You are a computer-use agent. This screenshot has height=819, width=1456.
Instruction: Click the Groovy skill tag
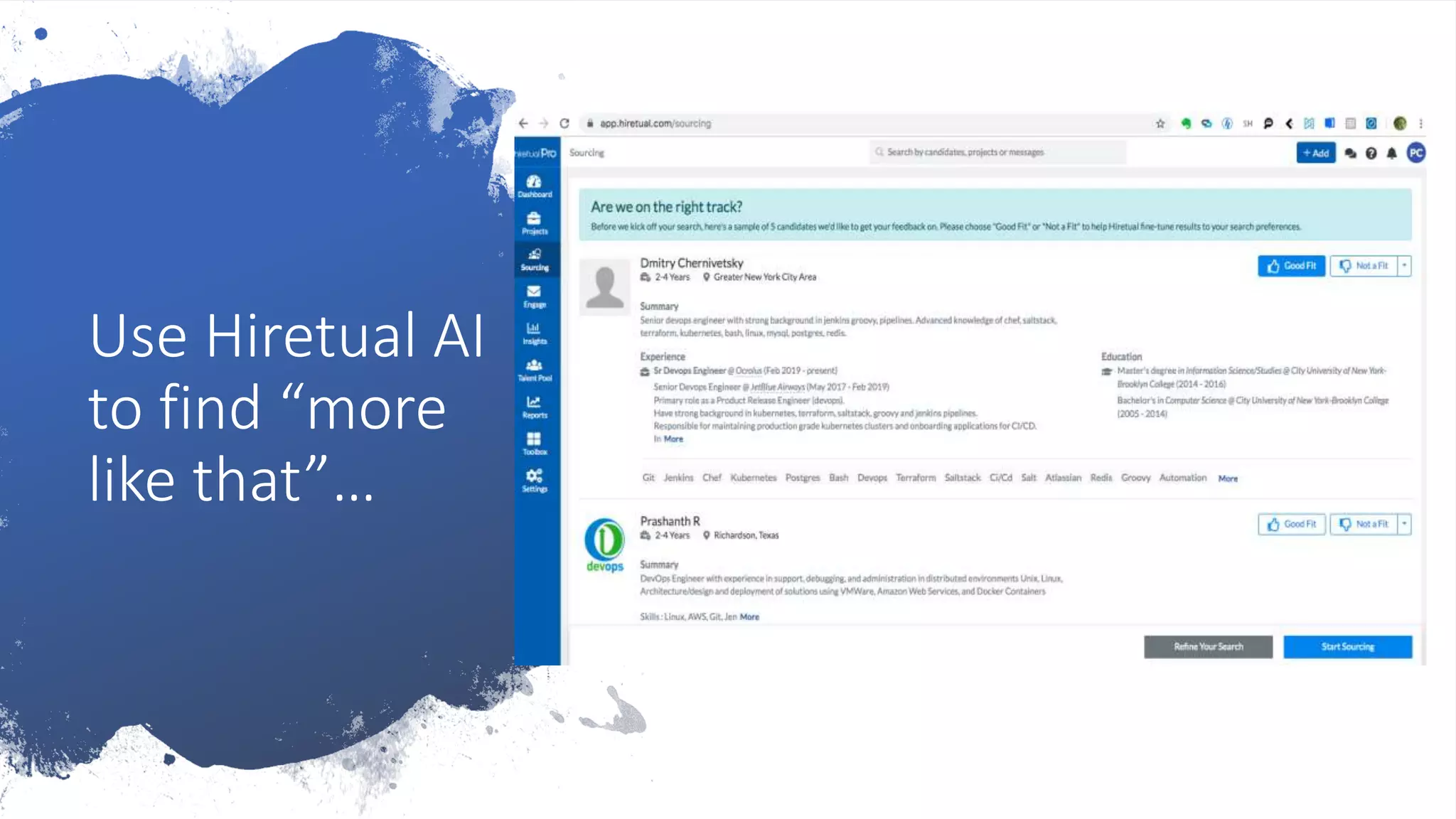(x=1135, y=478)
